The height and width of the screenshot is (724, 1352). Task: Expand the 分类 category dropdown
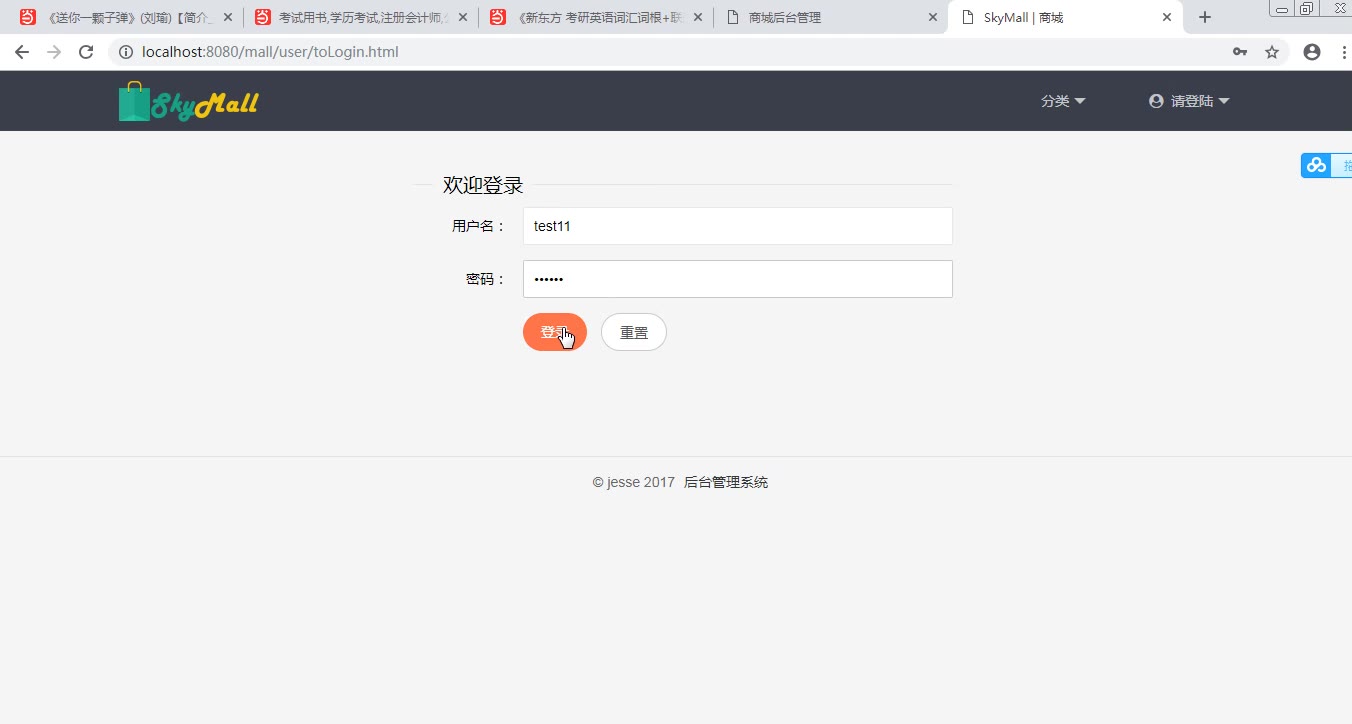[x=1063, y=101]
